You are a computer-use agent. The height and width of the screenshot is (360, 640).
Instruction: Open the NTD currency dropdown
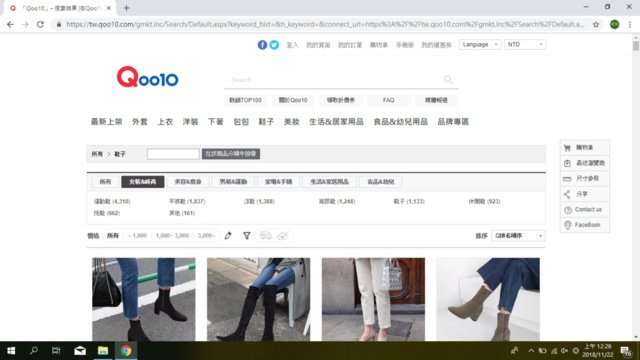pyautogui.click(x=525, y=44)
